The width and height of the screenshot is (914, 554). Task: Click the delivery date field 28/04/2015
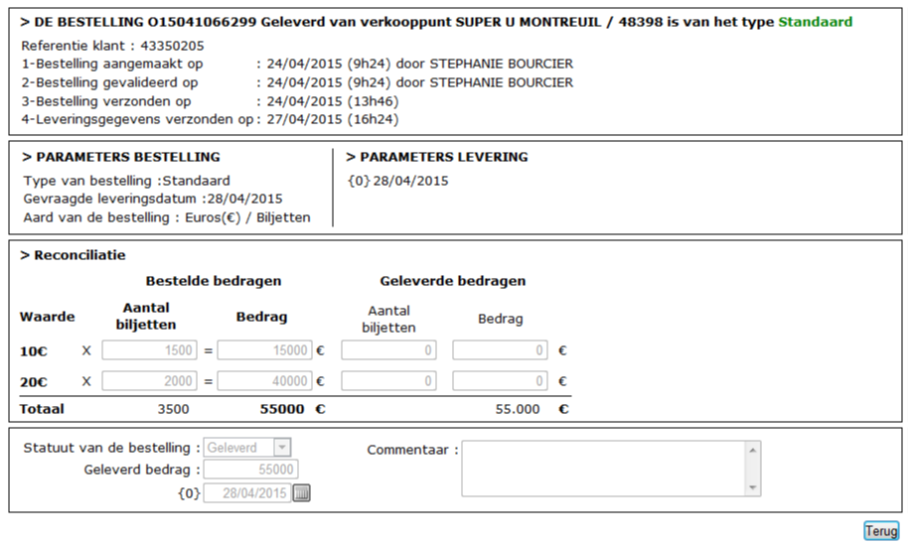pos(247,493)
